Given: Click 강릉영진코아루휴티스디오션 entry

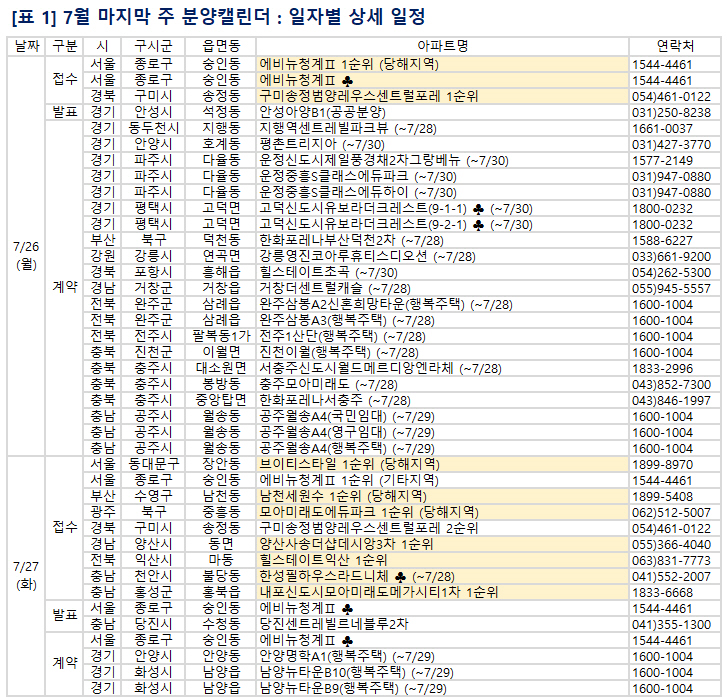Looking at the screenshot, I should (367, 256).
